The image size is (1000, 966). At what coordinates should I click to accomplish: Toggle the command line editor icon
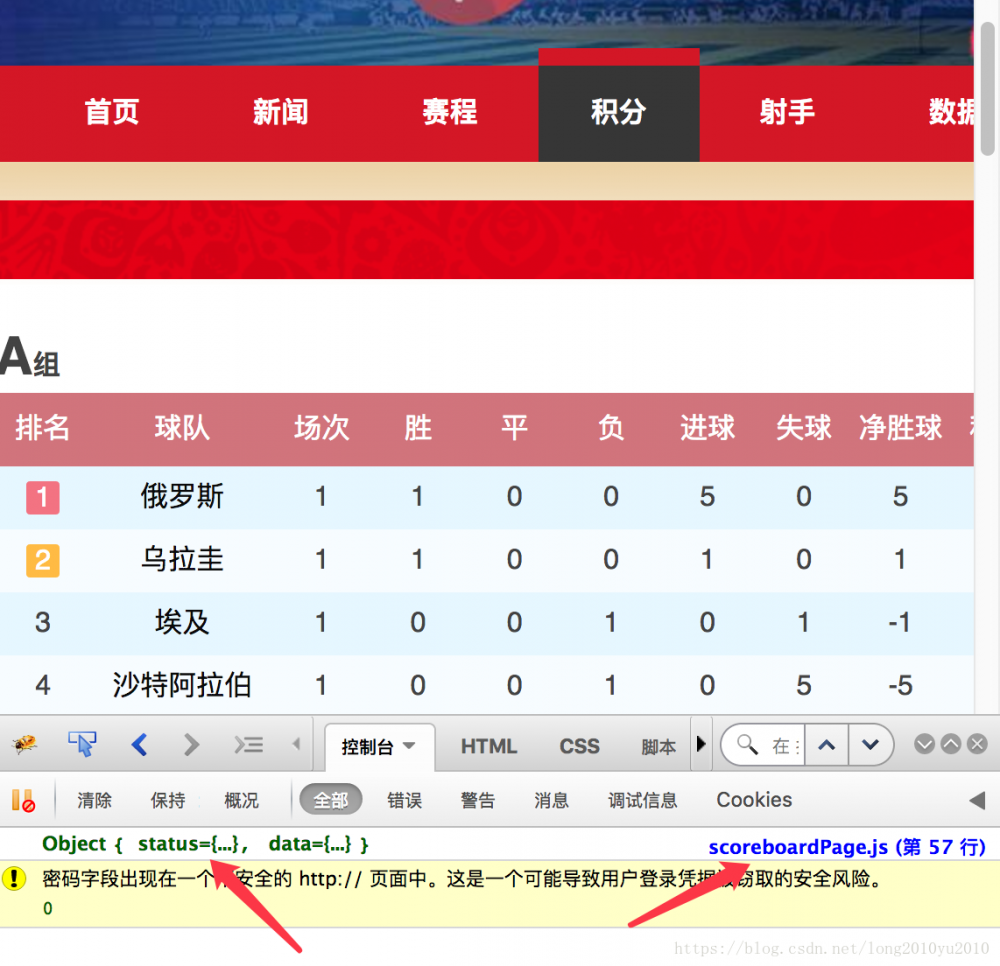(x=248, y=744)
